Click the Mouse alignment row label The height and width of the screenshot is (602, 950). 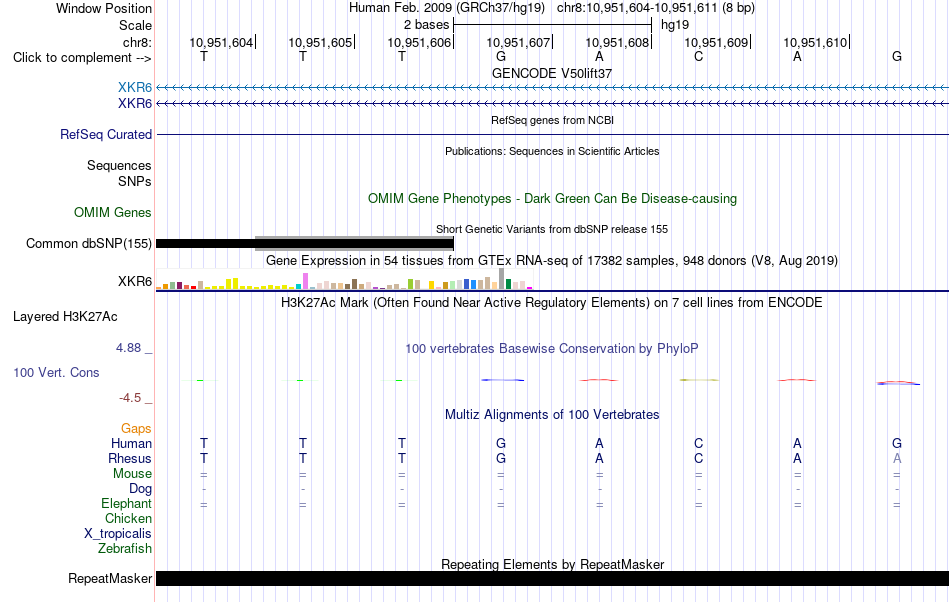(x=132, y=474)
